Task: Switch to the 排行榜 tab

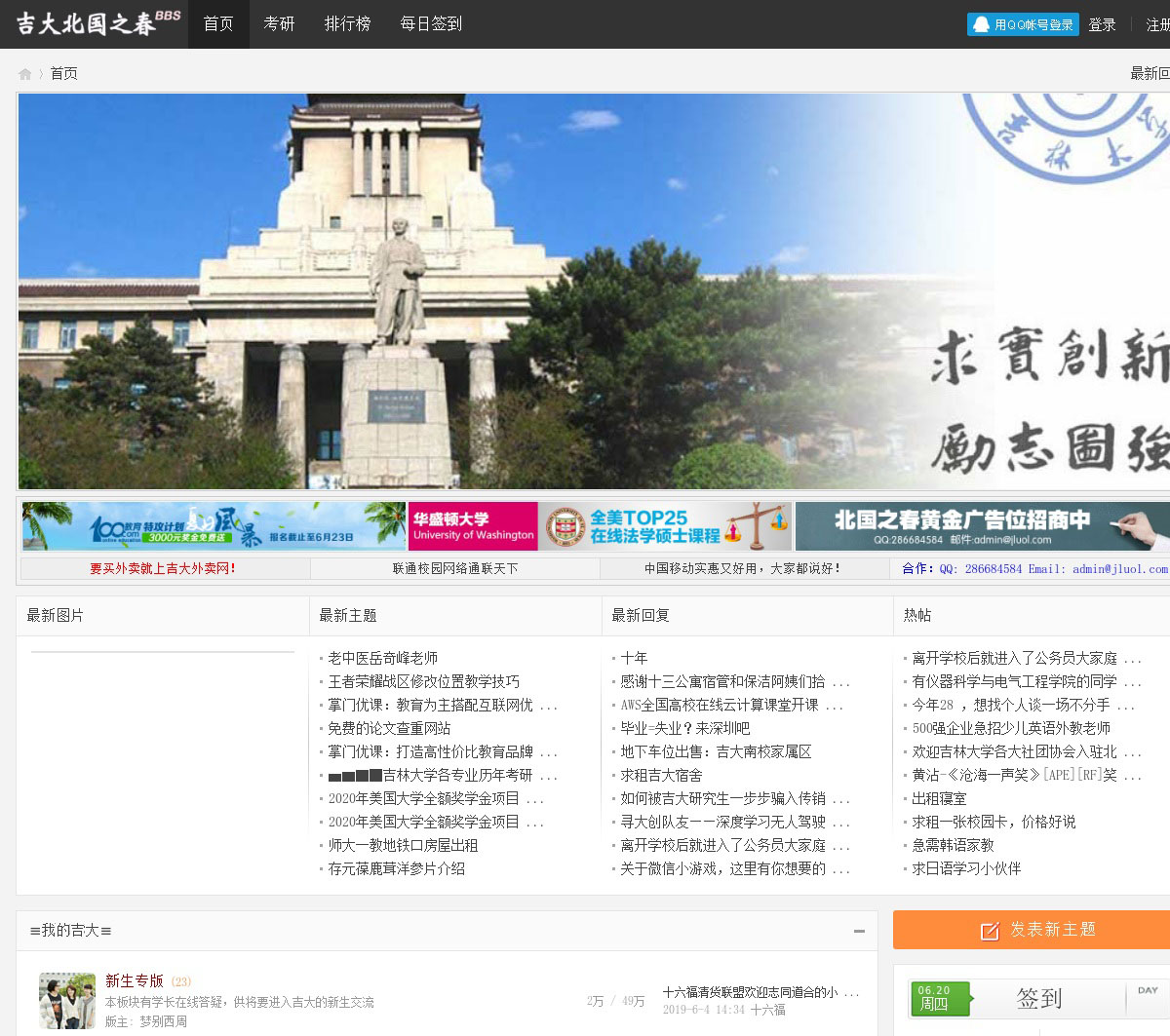Action: [347, 23]
